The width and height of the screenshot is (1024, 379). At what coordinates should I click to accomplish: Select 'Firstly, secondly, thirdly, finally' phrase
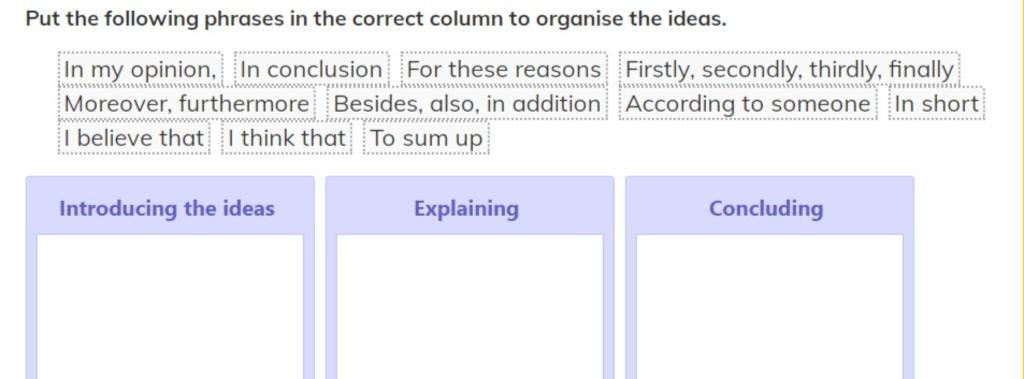point(789,69)
